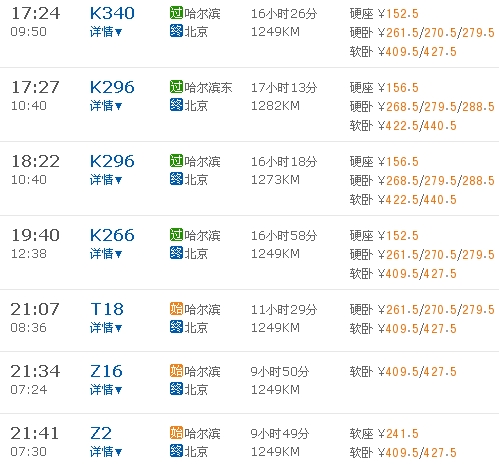Select K340 硬座 price ¥152.5
Viewport: 499px width, 469px height.
point(398,14)
